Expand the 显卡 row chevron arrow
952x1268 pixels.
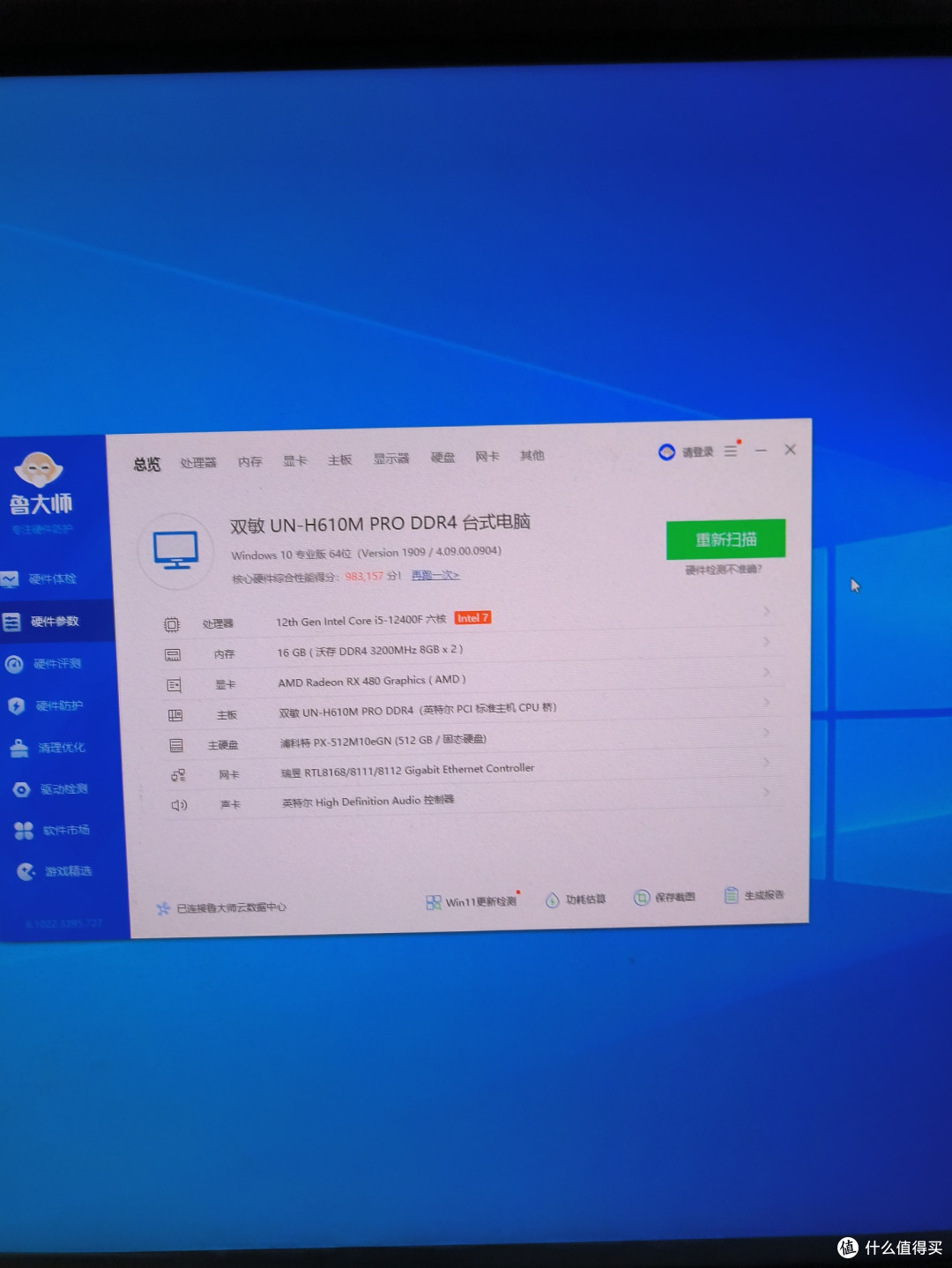(767, 672)
